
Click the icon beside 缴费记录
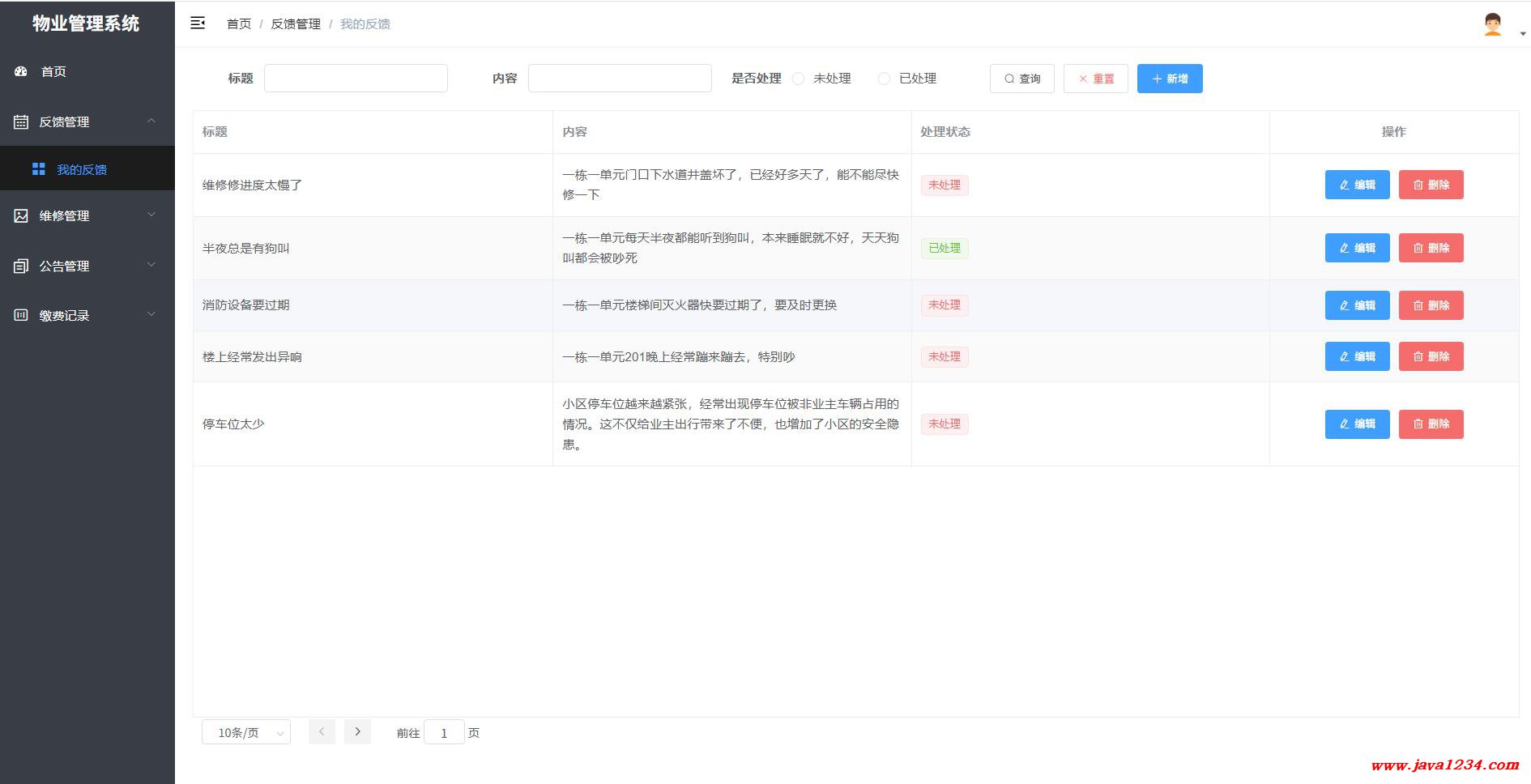(21, 315)
